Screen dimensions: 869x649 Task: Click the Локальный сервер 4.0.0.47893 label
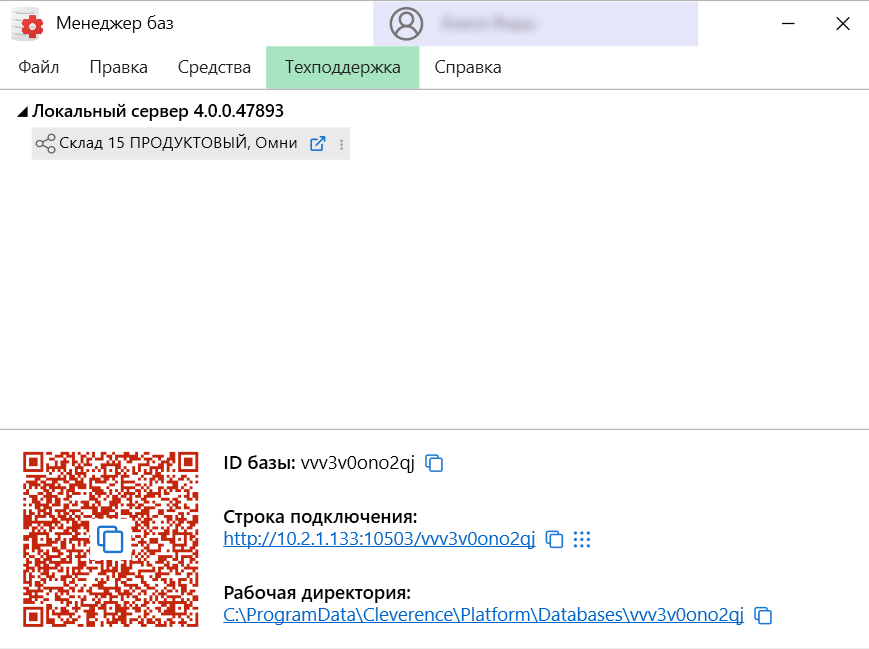point(158,111)
